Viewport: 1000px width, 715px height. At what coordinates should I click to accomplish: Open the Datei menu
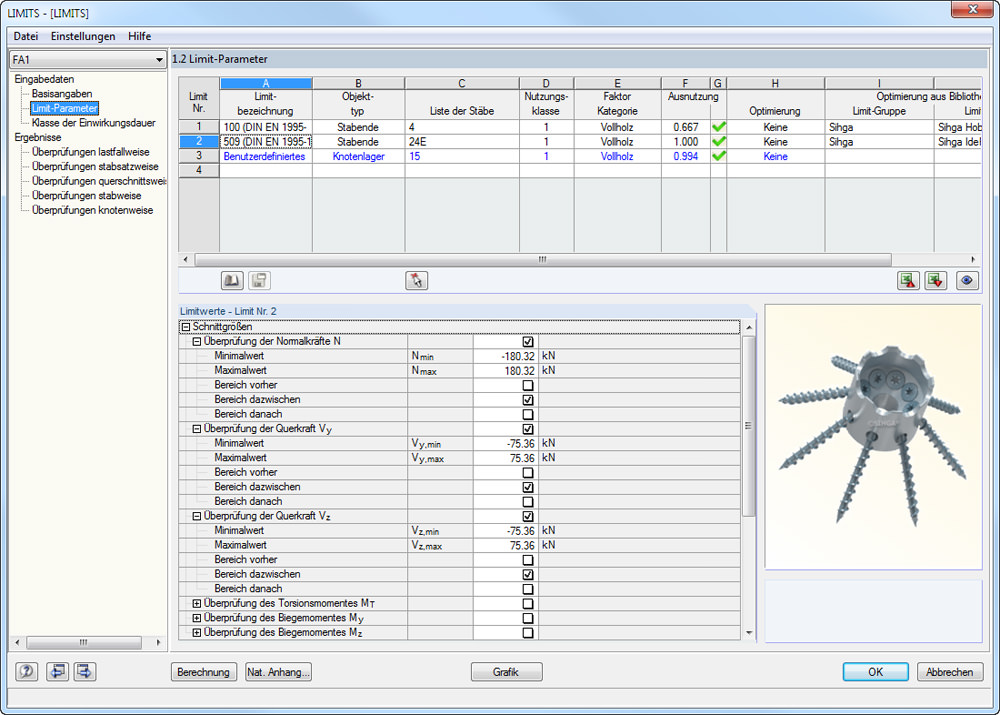(x=26, y=36)
